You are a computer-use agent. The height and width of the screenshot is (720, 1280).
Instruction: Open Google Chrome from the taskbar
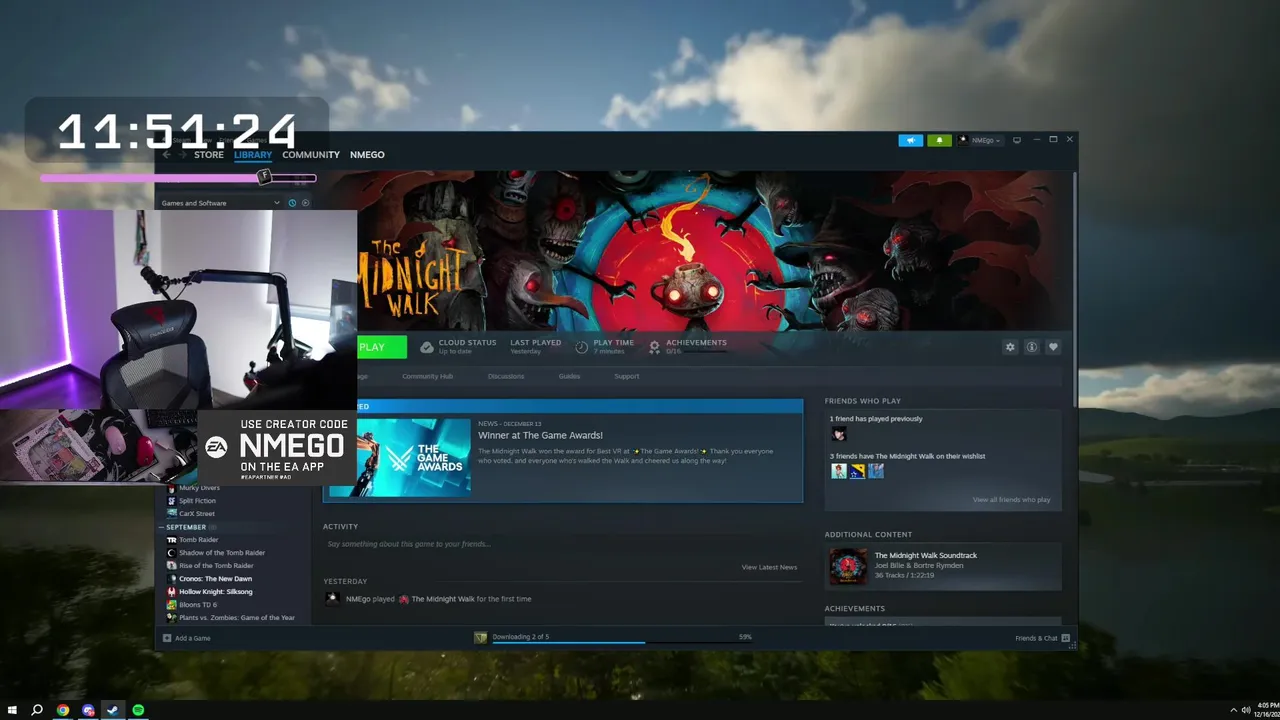(63, 710)
